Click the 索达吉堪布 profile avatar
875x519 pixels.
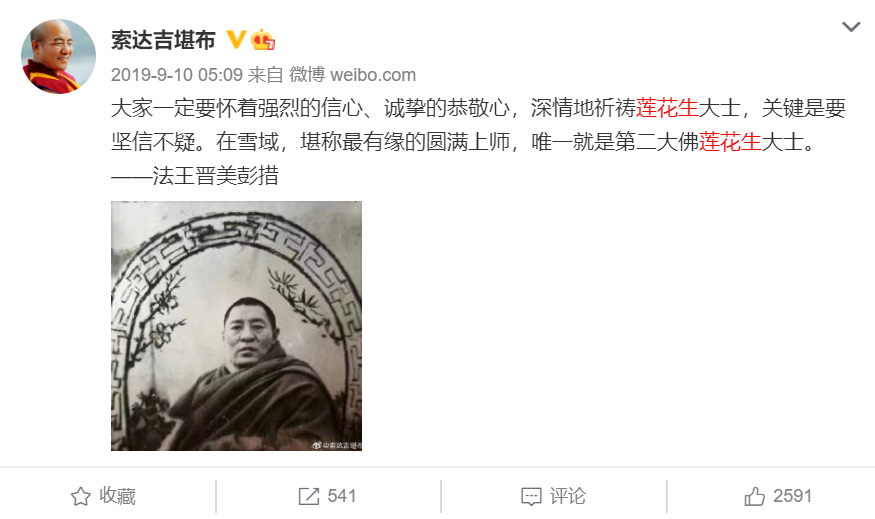pyautogui.click(x=58, y=56)
